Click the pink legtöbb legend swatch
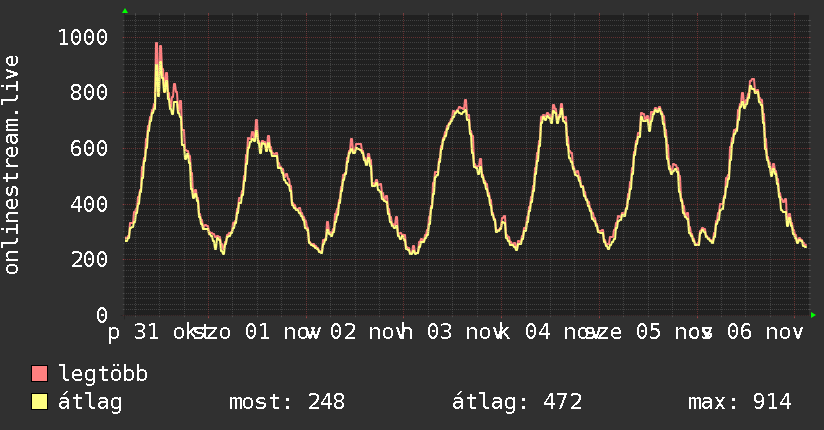Viewport: 824px width, 430px height. (39, 374)
